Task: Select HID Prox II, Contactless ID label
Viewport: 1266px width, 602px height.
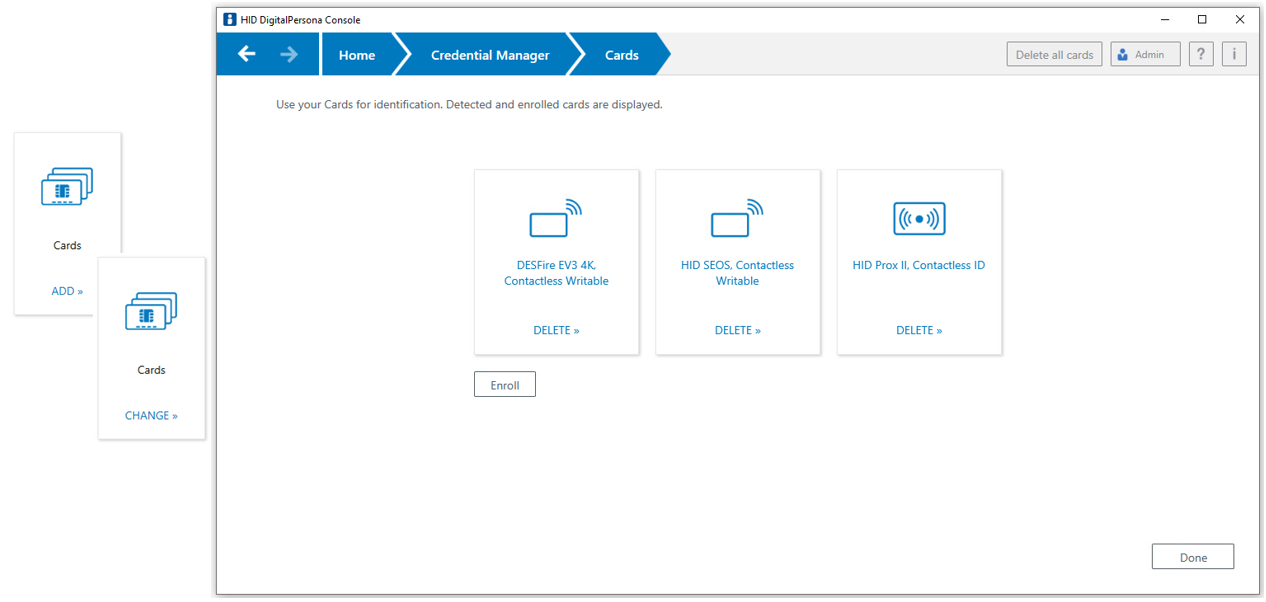Action: click(919, 265)
